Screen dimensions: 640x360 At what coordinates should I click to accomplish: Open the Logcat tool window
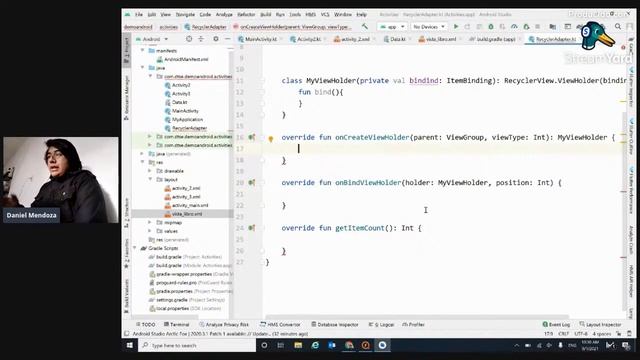coord(381,324)
